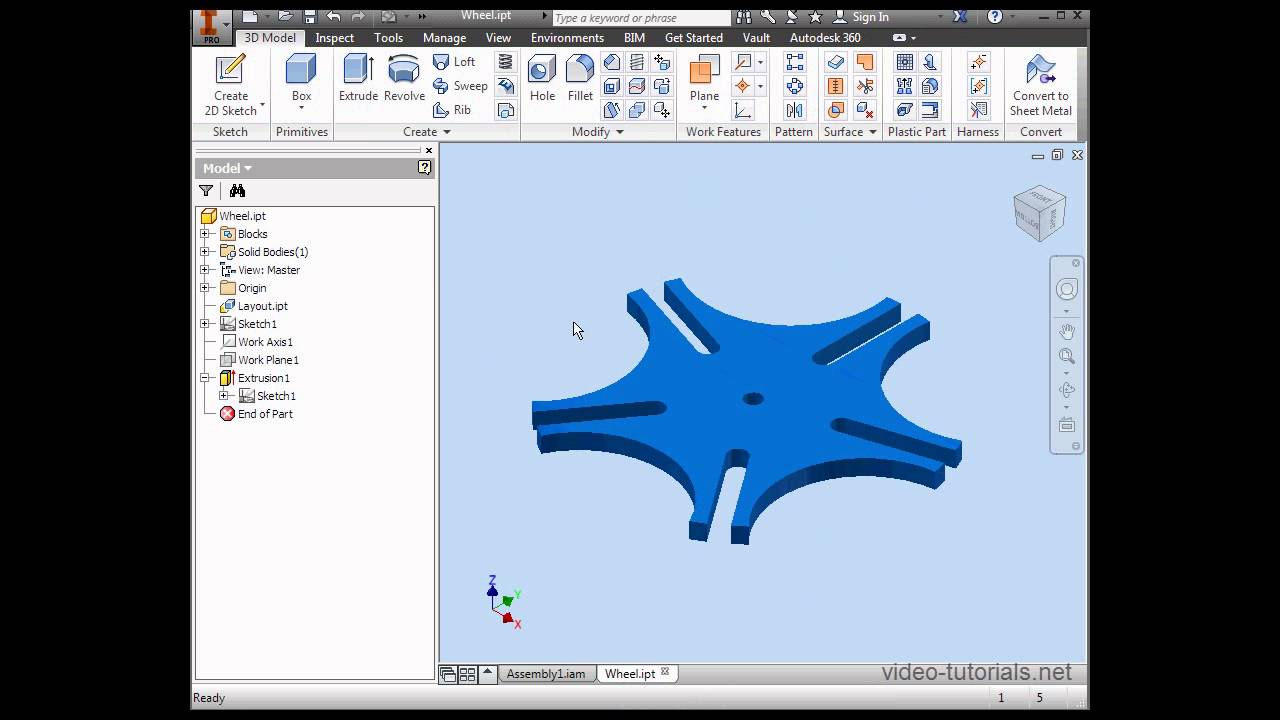1280x720 pixels.
Task: Click the Chamfer icon in Modify panel
Action: pyautogui.click(x=611, y=62)
